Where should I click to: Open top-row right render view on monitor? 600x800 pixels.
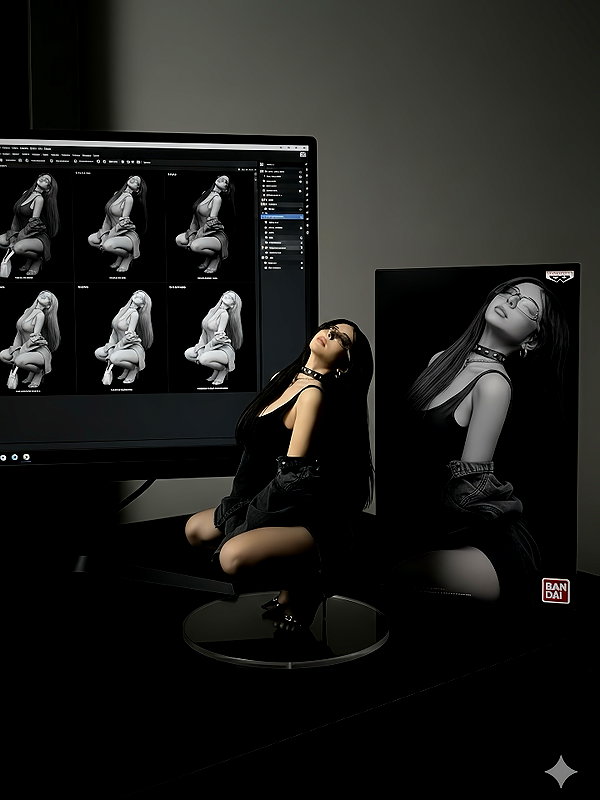pyautogui.click(x=209, y=226)
